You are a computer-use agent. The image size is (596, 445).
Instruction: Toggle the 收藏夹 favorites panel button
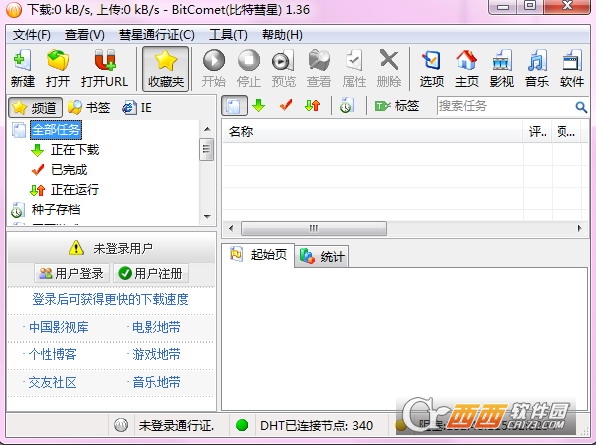166,69
